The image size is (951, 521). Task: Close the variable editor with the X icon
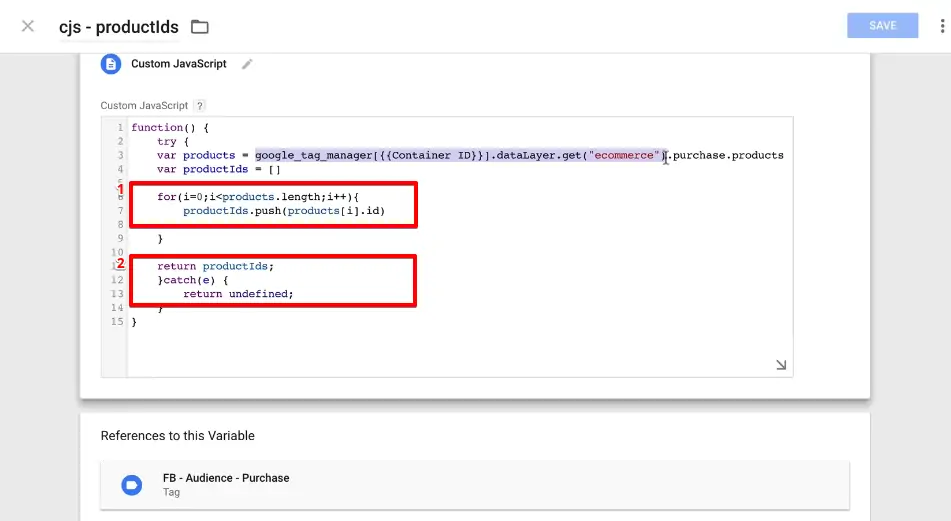tap(27, 26)
